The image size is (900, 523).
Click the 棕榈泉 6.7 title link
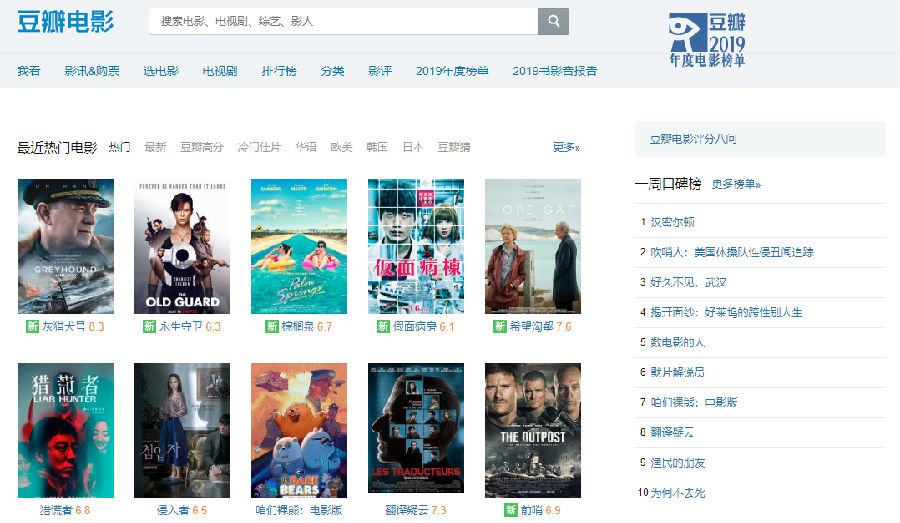306,326
